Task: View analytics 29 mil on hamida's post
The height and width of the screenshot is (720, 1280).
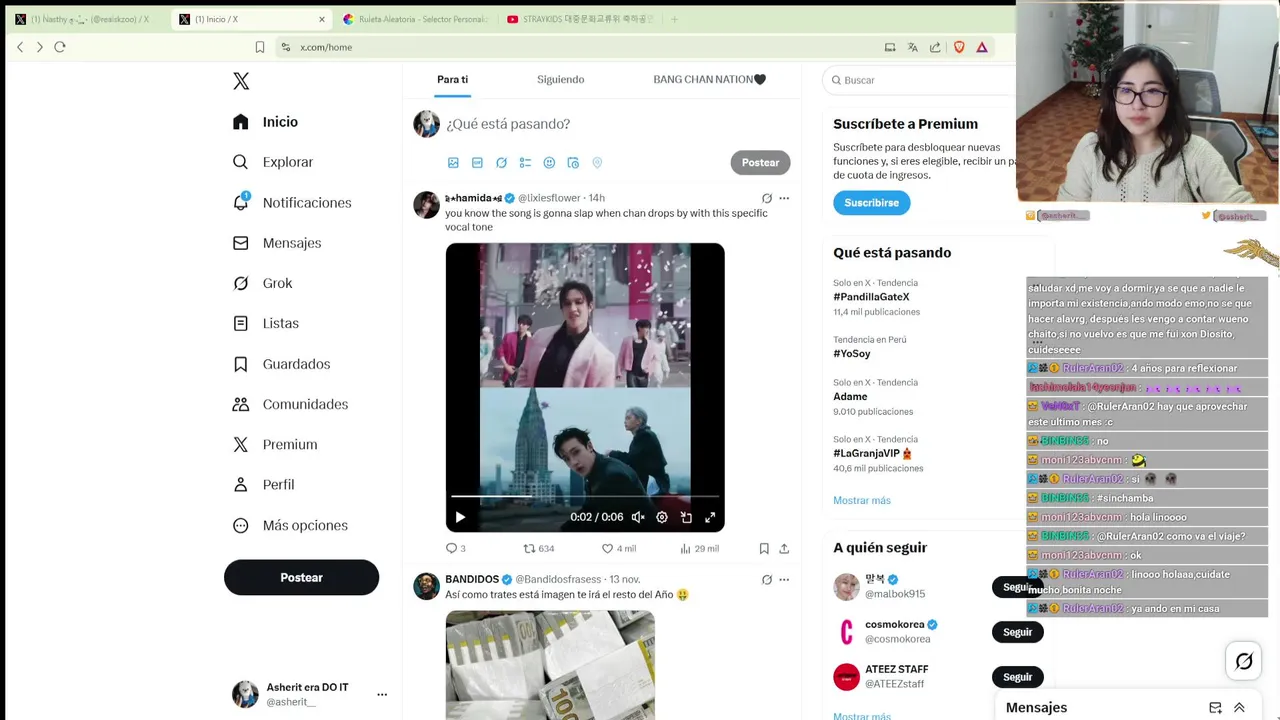Action: point(699,548)
